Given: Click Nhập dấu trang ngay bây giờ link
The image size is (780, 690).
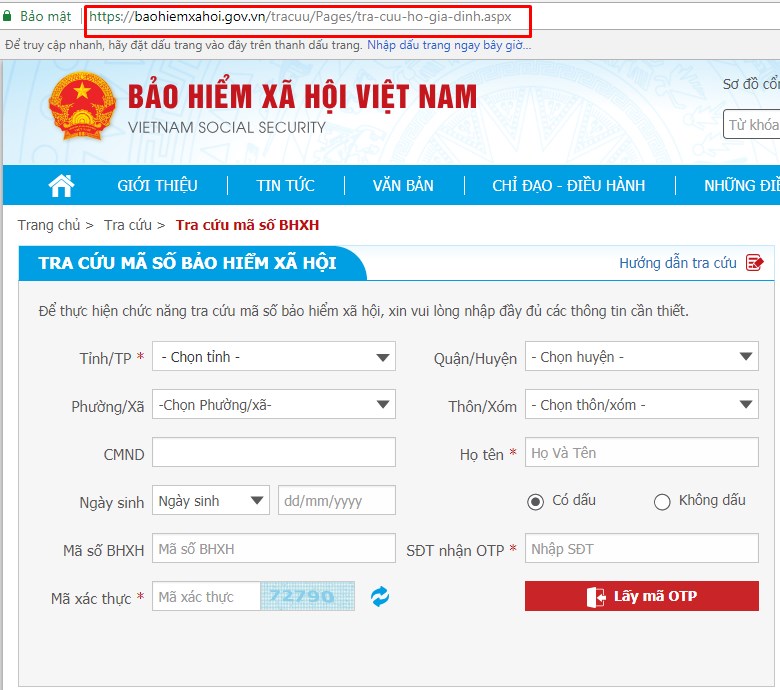Looking at the screenshot, I should coord(449,45).
